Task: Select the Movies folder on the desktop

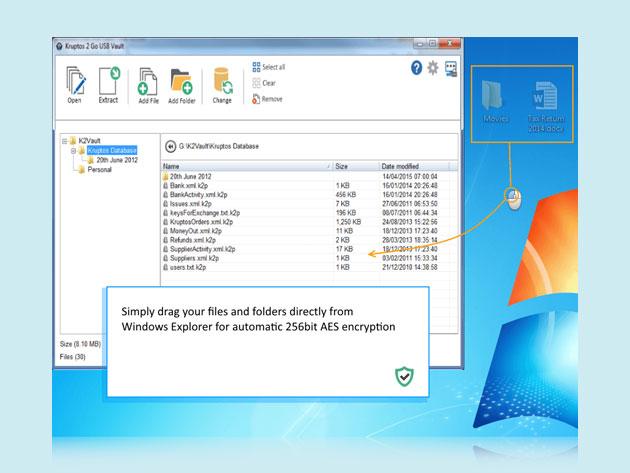Action: coord(496,101)
